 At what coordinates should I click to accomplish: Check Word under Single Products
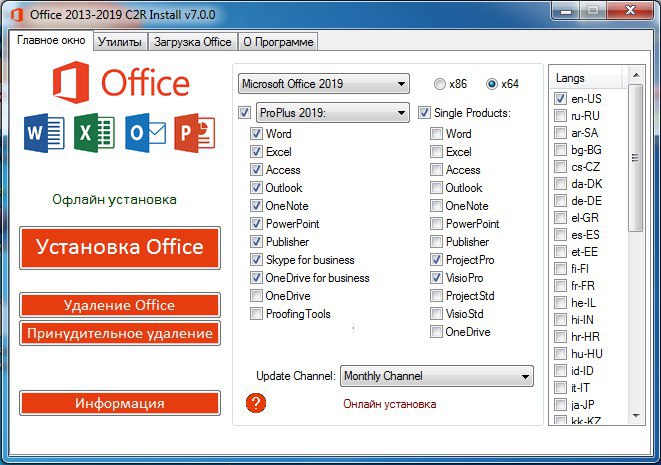point(436,134)
